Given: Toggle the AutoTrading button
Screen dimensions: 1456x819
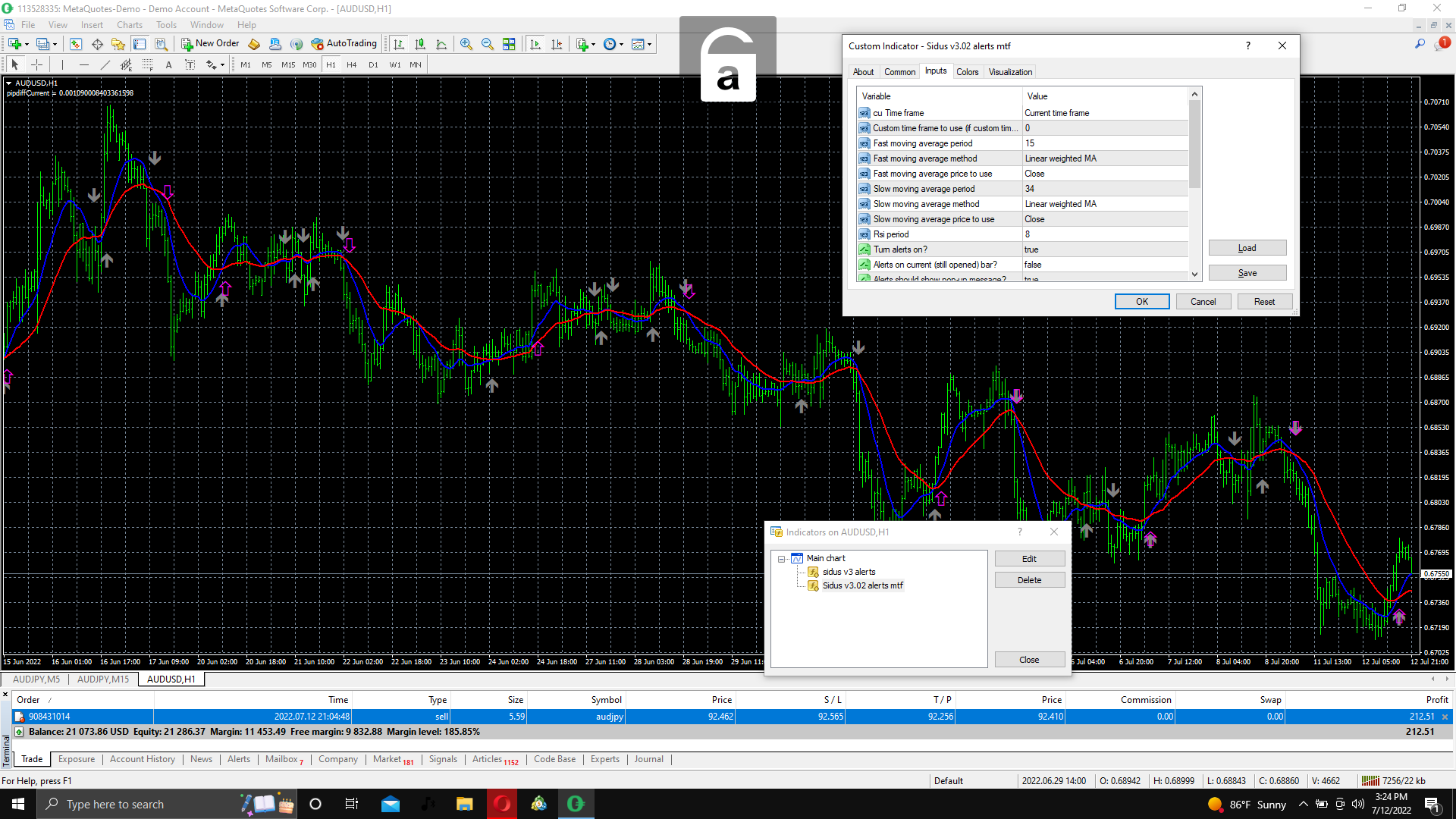Looking at the screenshot, I should 344,43.
